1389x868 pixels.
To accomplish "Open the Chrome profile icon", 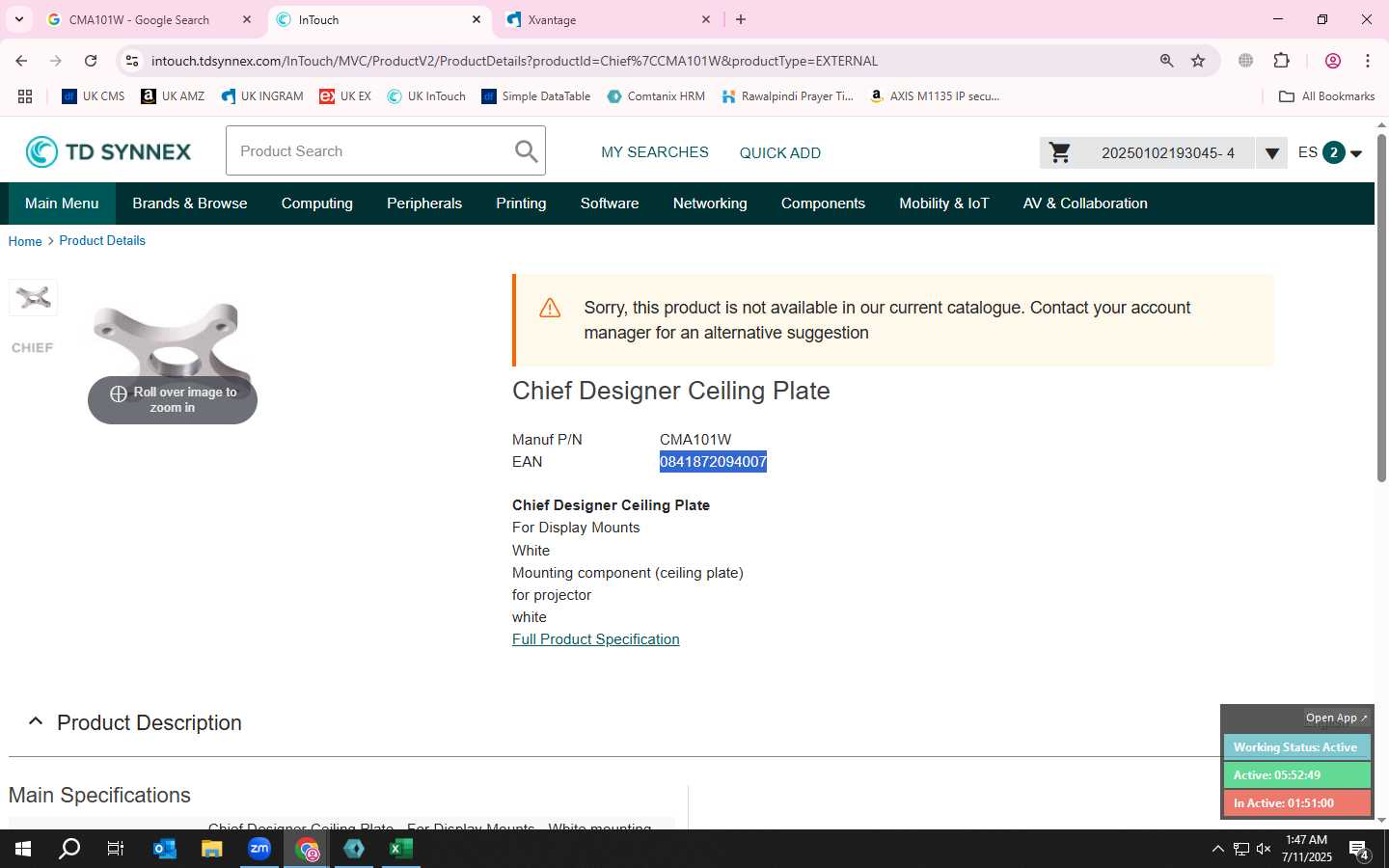I will tap(1333, 61).
